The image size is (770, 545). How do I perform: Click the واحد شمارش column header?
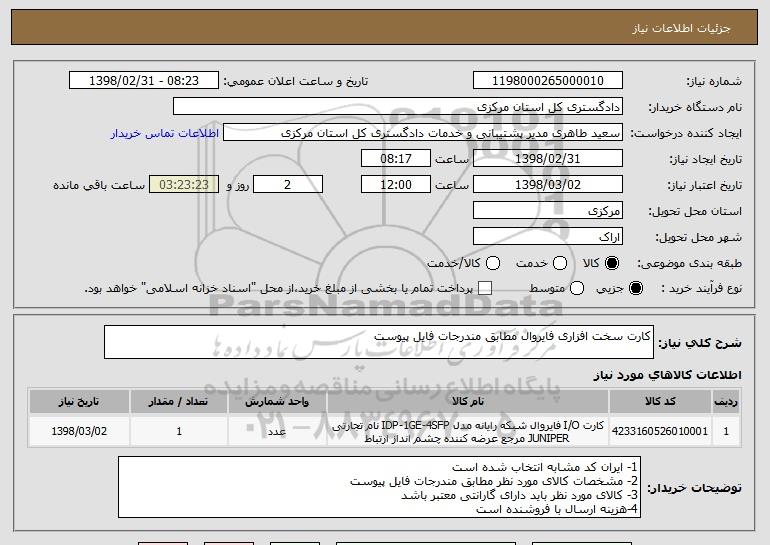pyautogui.click(x=277, y=402)
